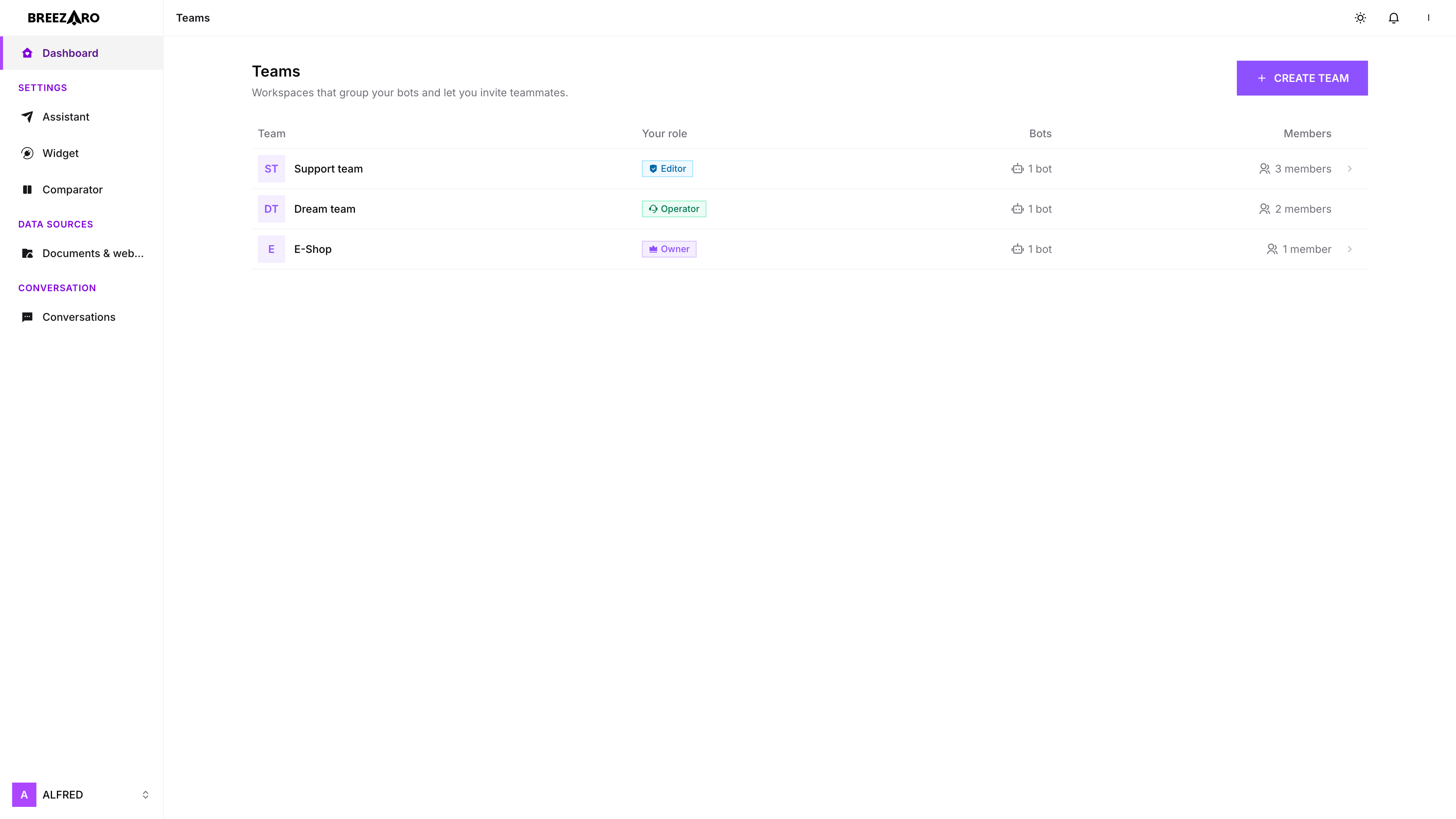
Task: Click the ALFRED 'A' avatar
Action: tap(24, 795)
